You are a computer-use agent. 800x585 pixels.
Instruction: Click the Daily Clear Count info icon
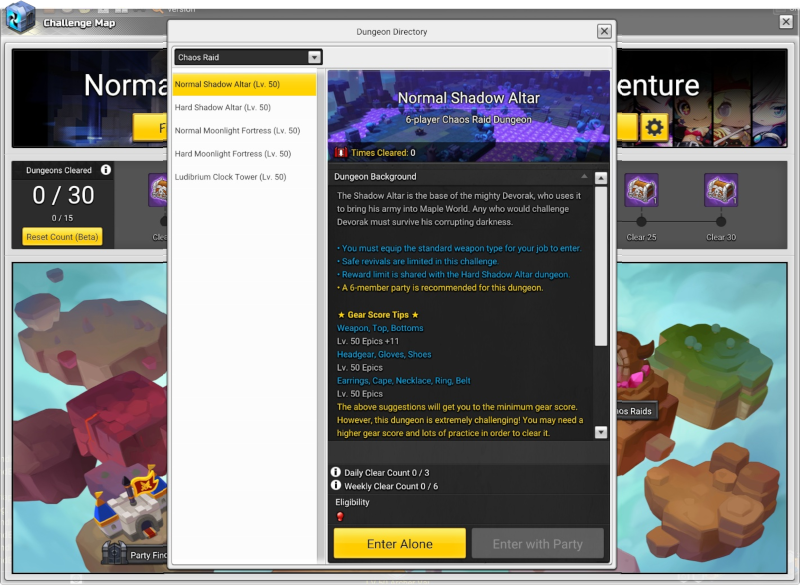336,472
